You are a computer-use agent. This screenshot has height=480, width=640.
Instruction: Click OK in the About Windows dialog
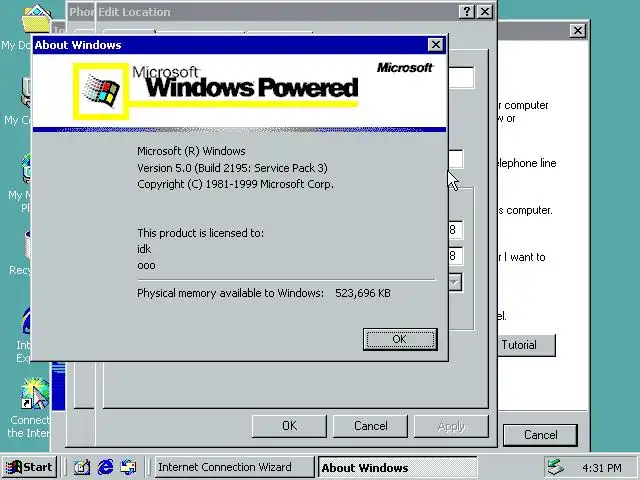[x=400, y=339]
